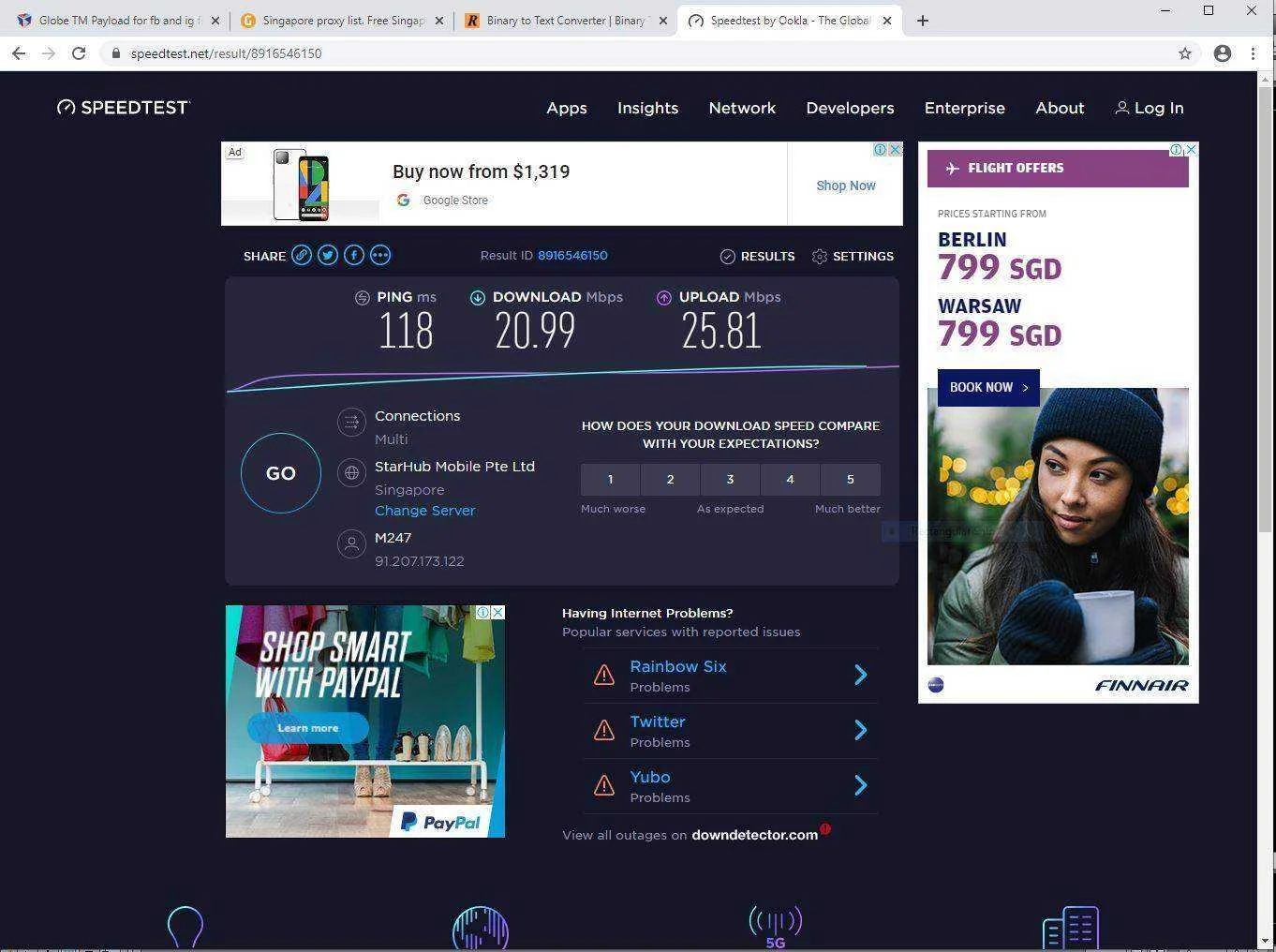This screenshot has width=1276, height=952.
Task: Click Learn more in PayPal ad
Action: coord(307,728)
